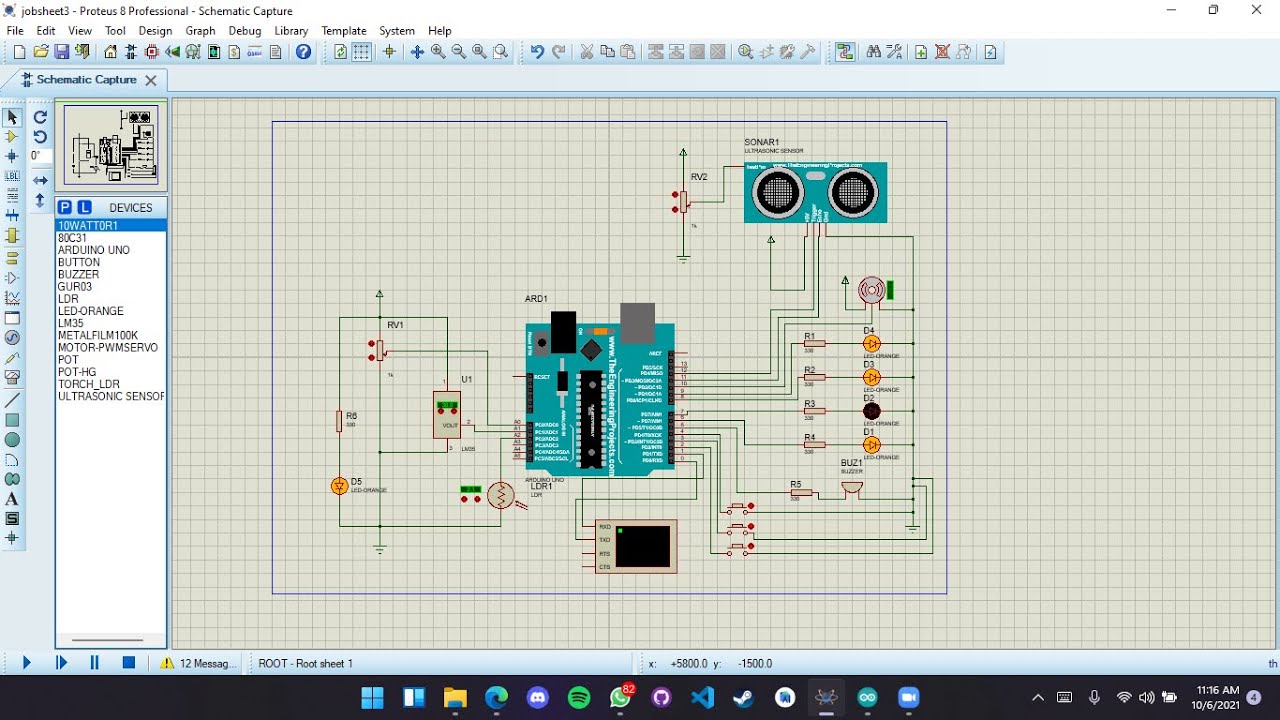Save the project with the floppy disk icon

(x=62, y=52)
